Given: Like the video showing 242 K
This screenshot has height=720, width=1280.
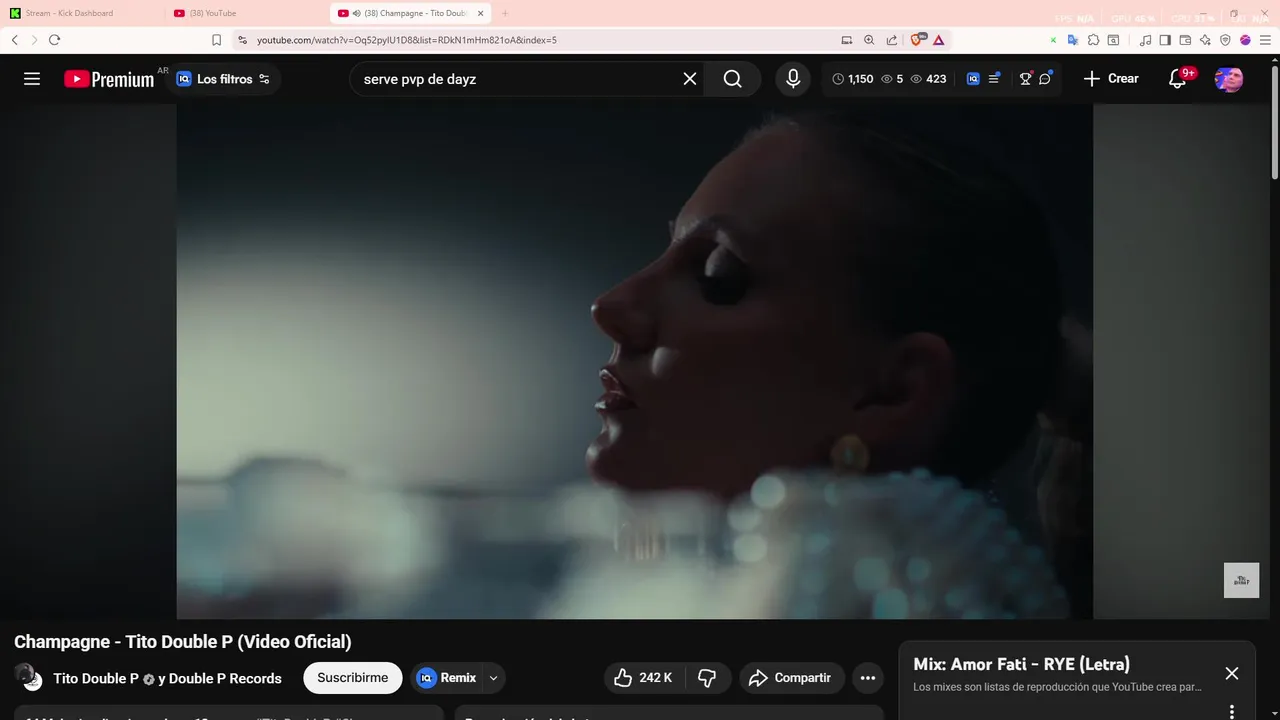Looking at the screenshot, I should (x=642, y=678).
